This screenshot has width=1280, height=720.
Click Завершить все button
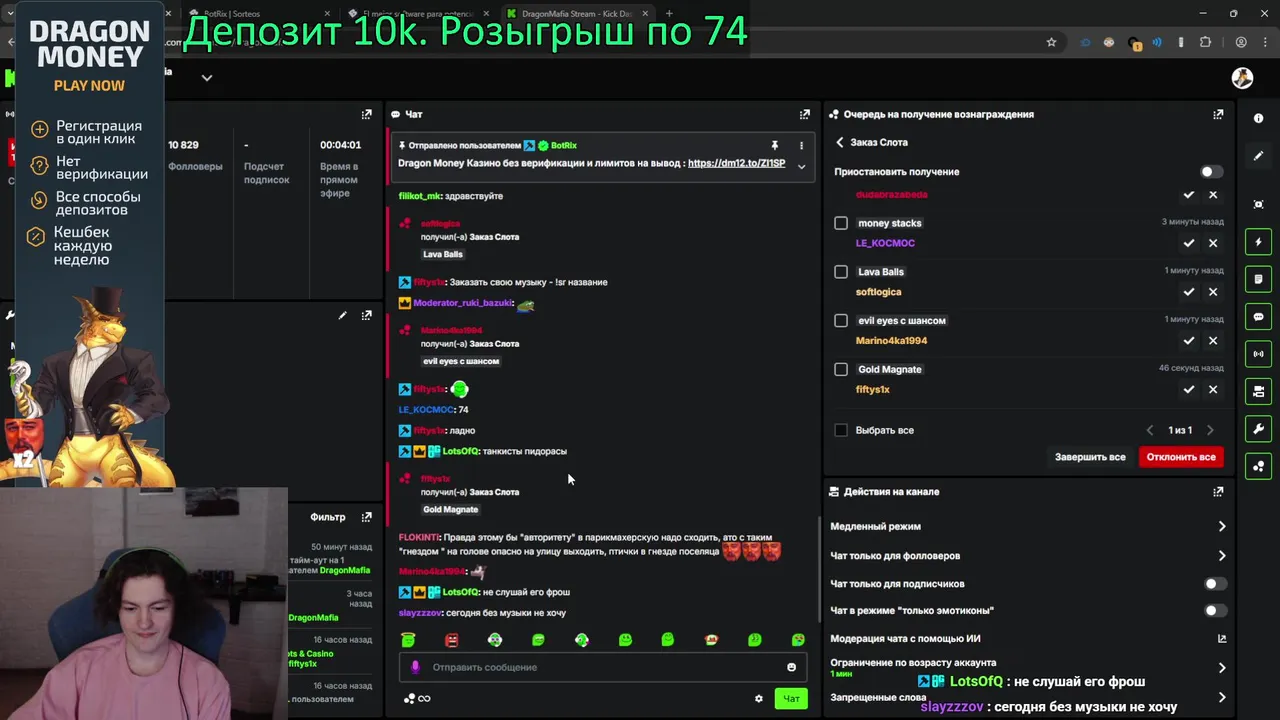(1090, 457)
